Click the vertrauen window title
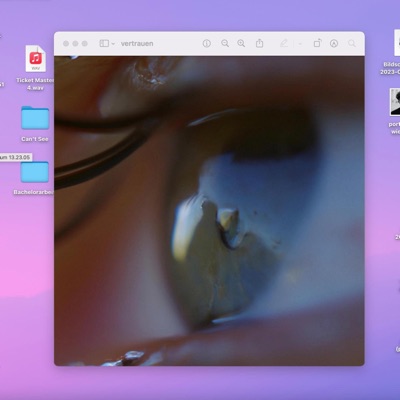The width and height of the screenshot is (400, 400). tap(137, 44)
